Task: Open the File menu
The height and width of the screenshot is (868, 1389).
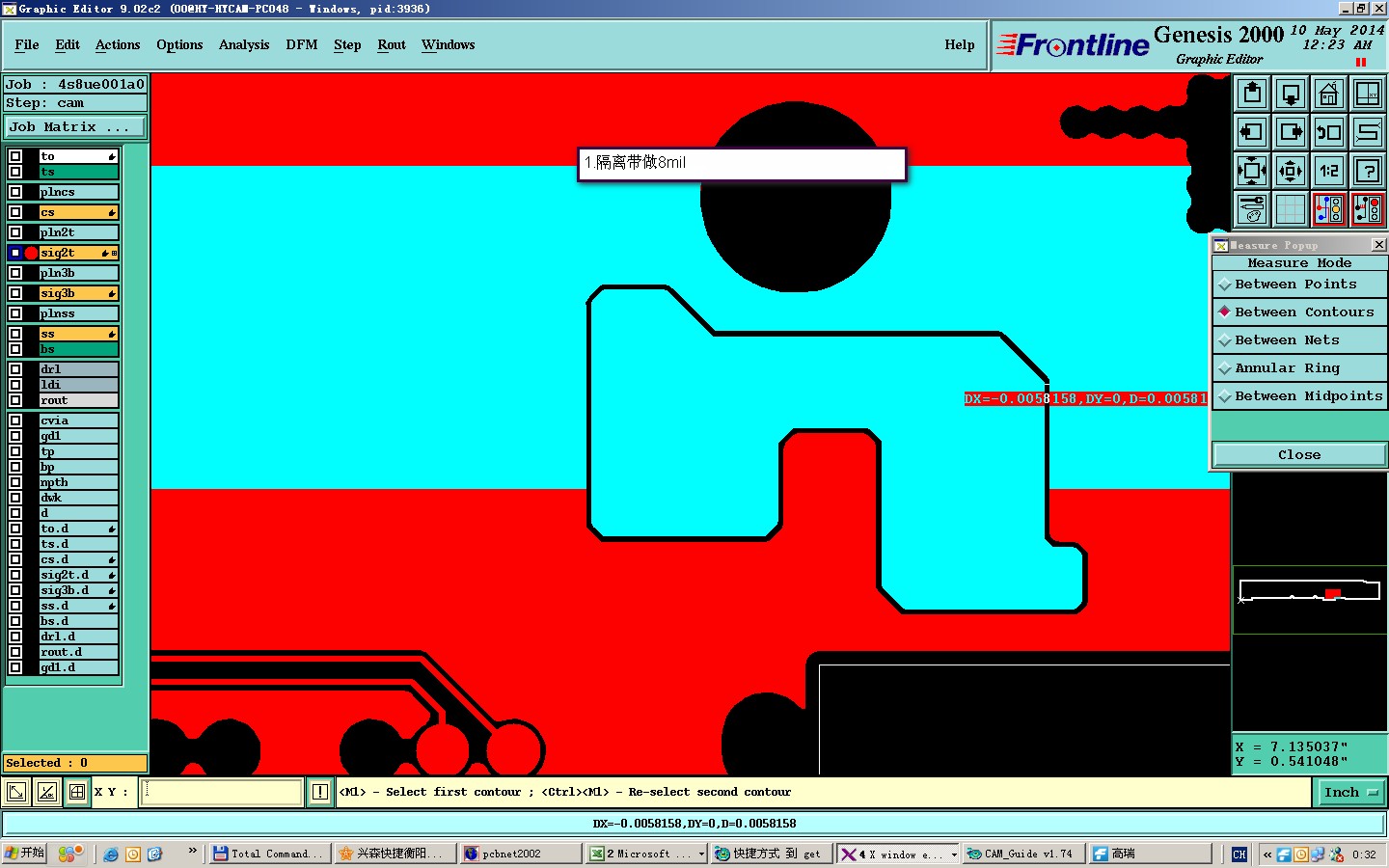Action: (x=27, y=44)
